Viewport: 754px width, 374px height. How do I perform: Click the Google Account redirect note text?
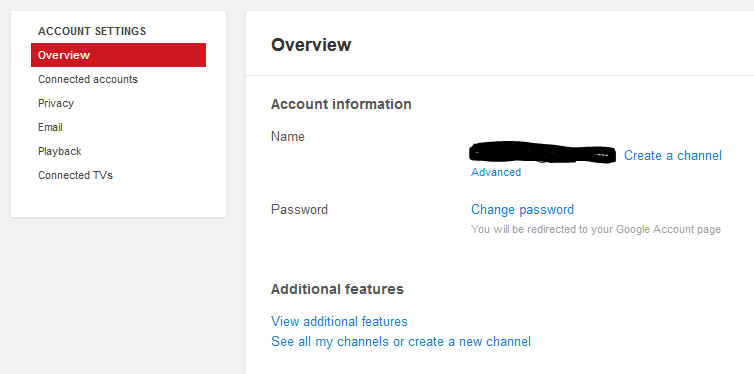[596, 229]
